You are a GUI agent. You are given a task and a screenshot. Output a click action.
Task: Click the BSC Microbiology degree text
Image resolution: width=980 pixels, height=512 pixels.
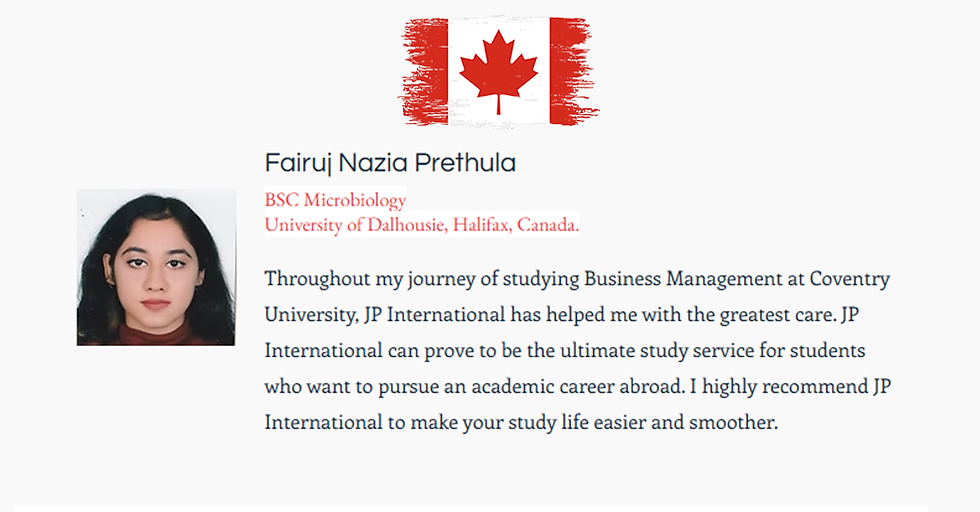335,199
